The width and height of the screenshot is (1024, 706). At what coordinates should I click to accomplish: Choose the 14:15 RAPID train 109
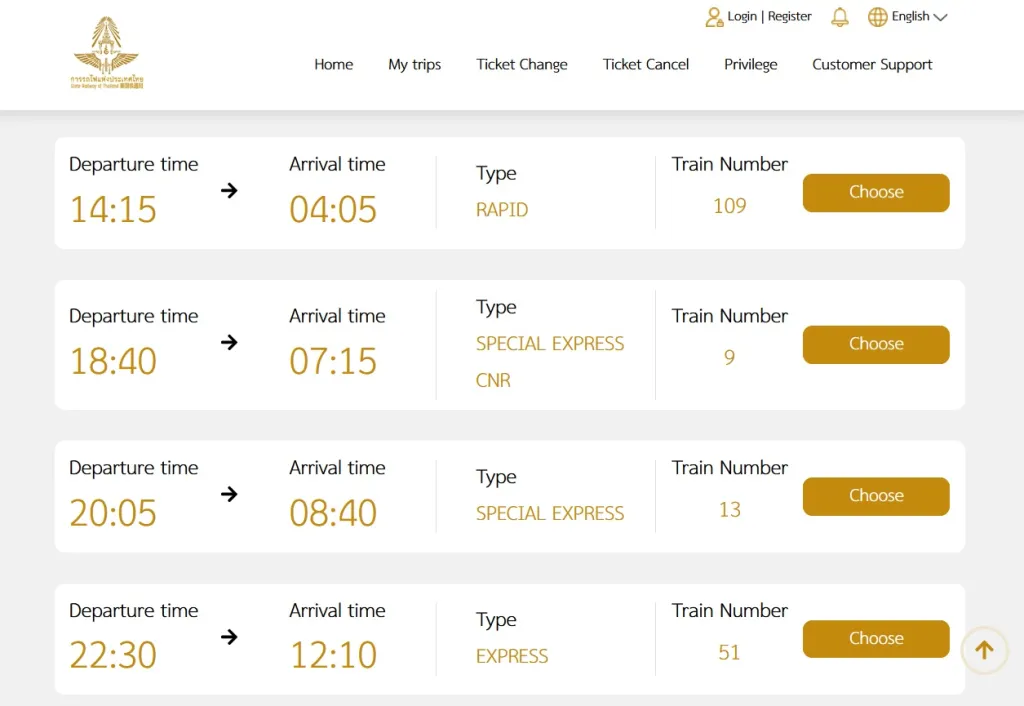point(876,193)
